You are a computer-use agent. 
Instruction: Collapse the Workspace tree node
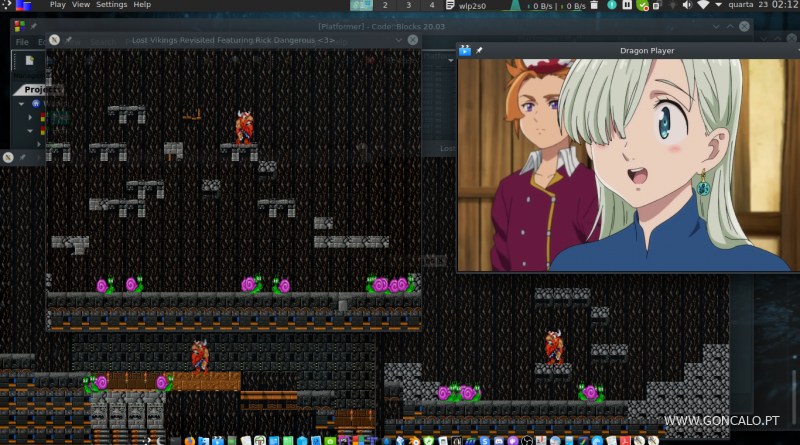(22, 103)
